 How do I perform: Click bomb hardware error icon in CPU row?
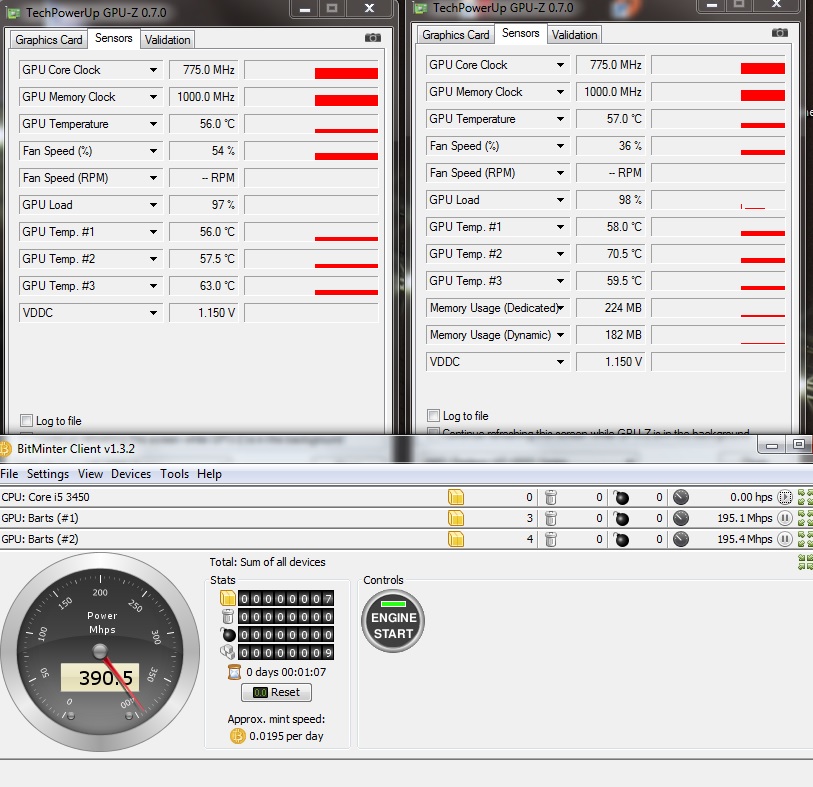pyautogui.click(x=621, y=497)
